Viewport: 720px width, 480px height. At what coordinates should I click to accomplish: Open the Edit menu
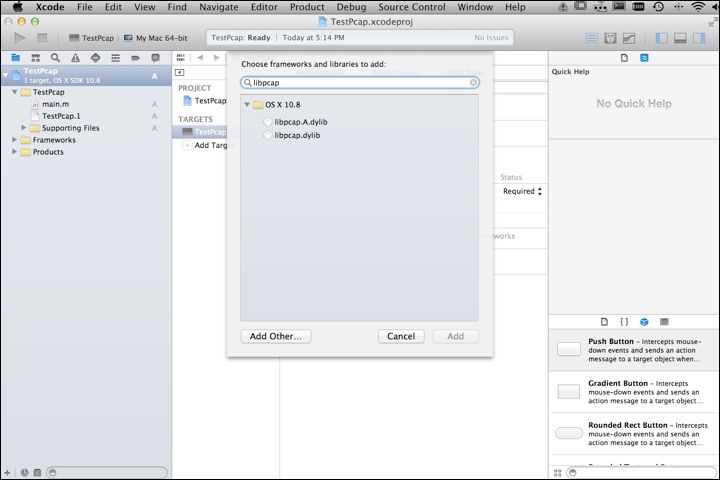[x=113, y=7]
